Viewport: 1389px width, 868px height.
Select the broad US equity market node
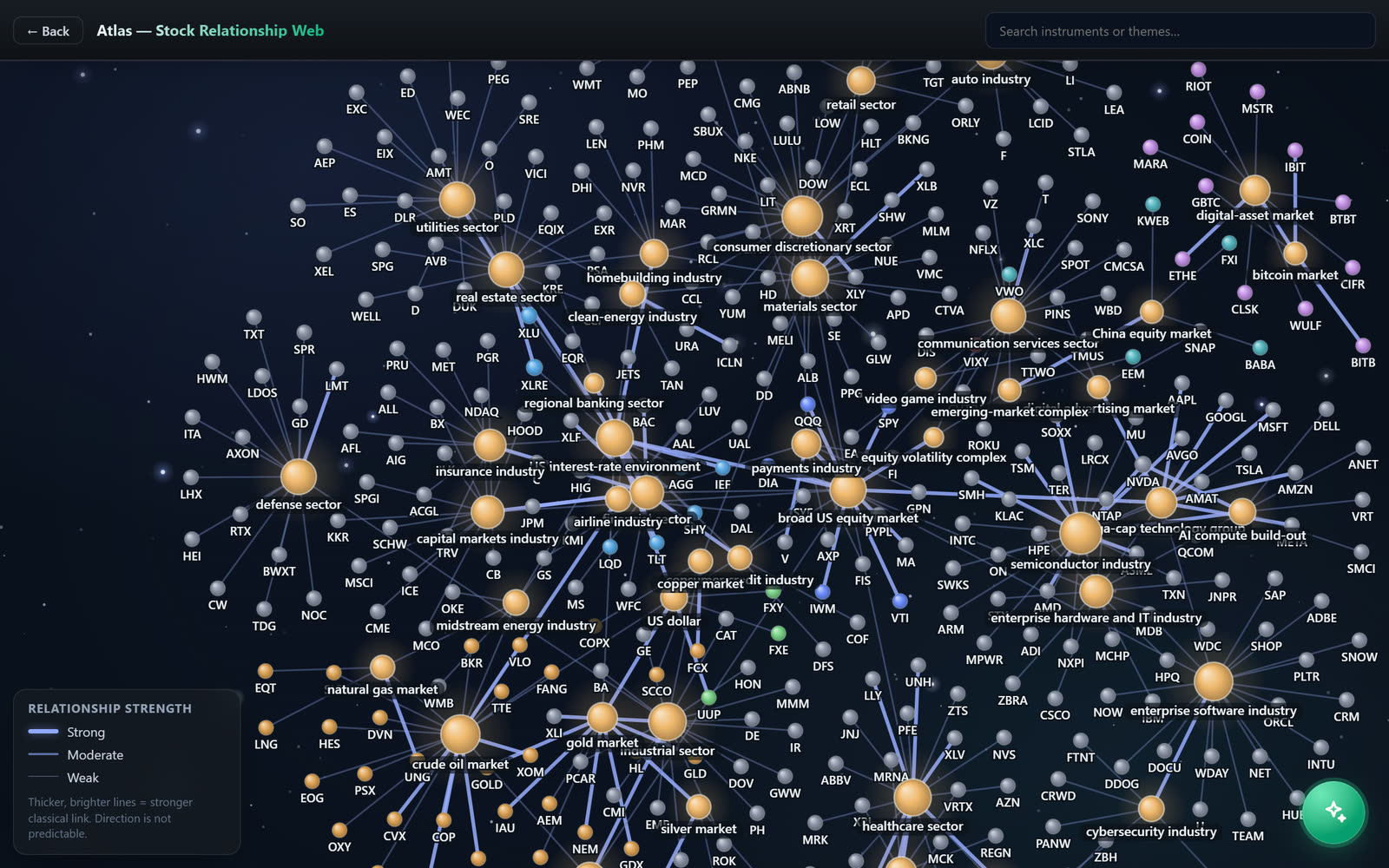coord(847,491)
